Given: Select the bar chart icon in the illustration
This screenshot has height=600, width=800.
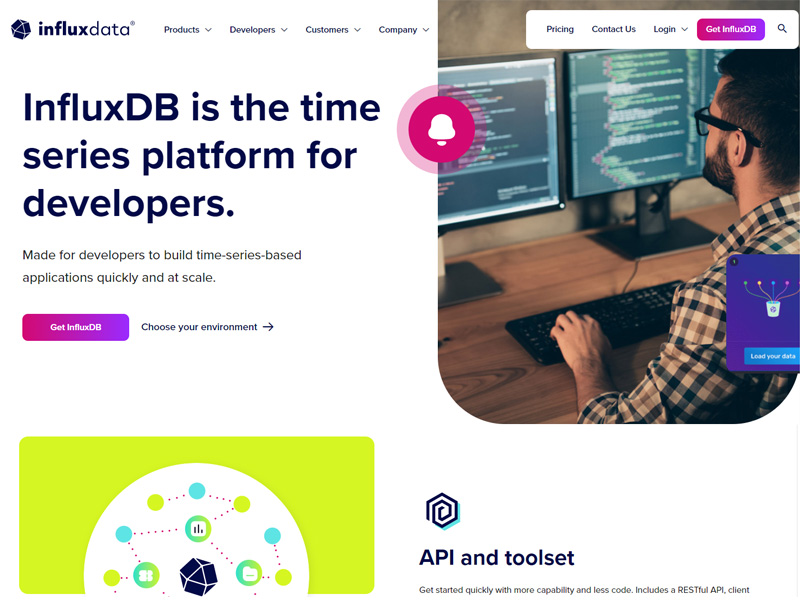Looking at the screenshot, I should click(196, 528).
